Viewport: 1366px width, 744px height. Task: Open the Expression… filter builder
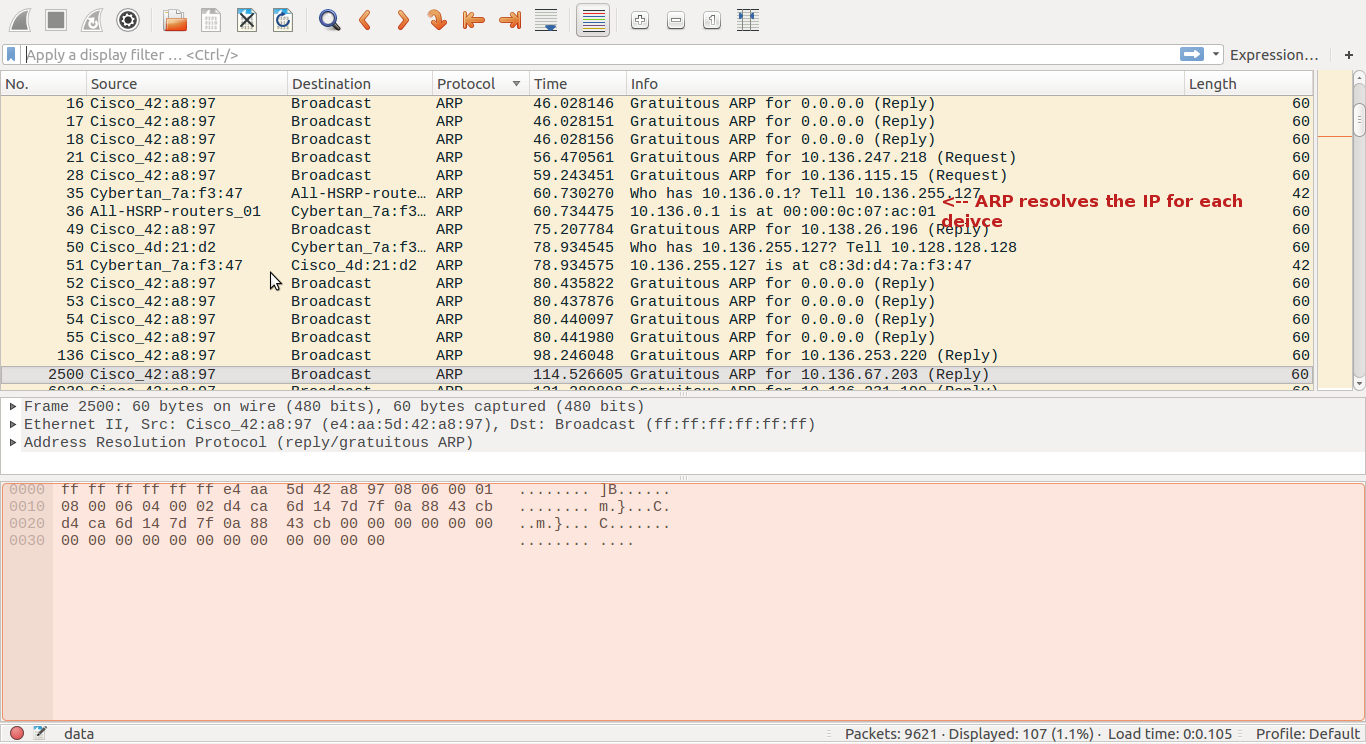tap(1274, 55)
